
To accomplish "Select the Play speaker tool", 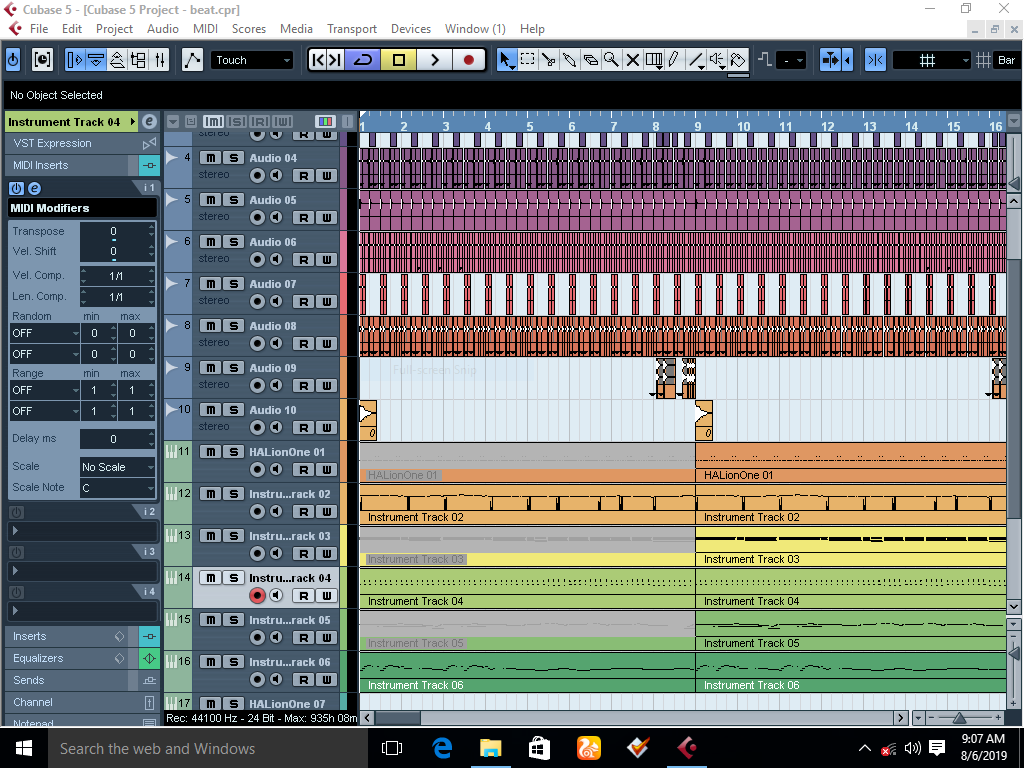I will [x=717, y=60].
